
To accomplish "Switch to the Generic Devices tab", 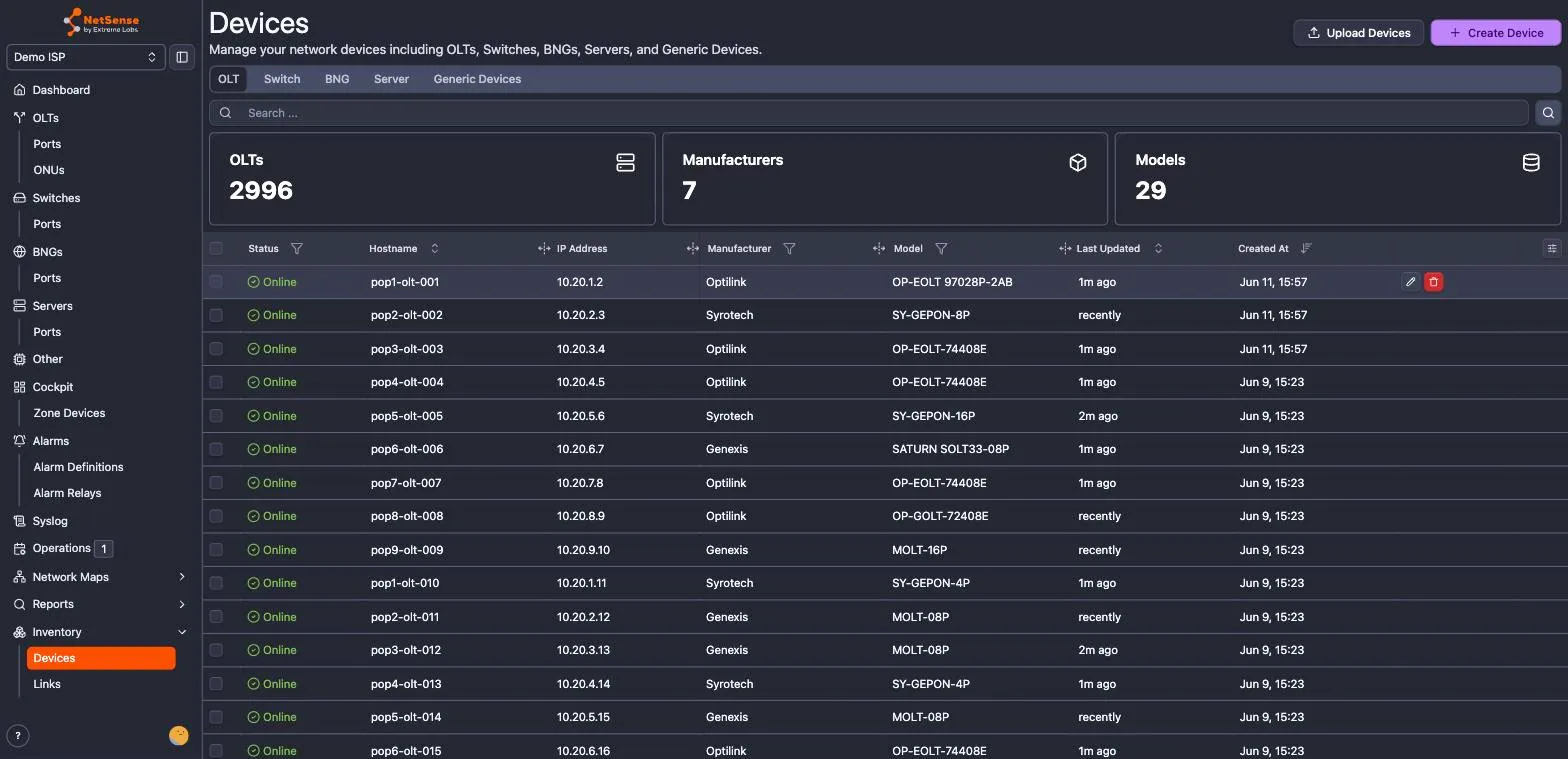I will coord(477,79).
